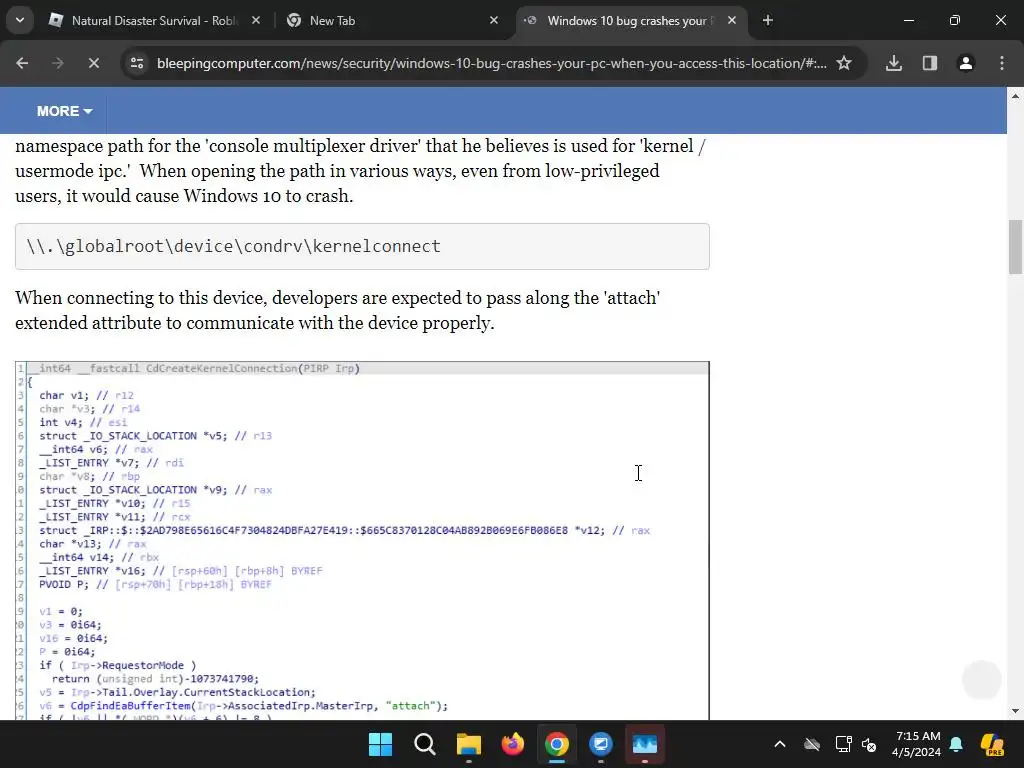Open the network display tray icon

pos(843,744)
